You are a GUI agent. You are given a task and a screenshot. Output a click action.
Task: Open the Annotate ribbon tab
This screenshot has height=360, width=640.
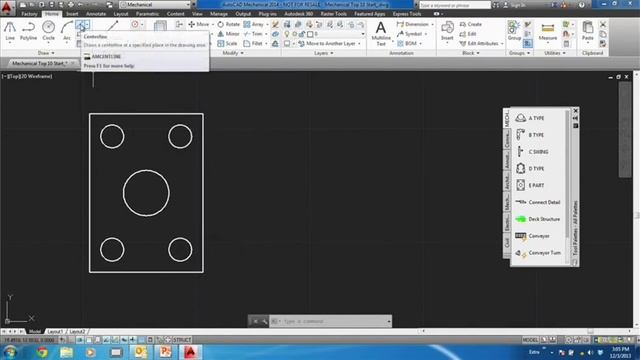tap(96, 14)
